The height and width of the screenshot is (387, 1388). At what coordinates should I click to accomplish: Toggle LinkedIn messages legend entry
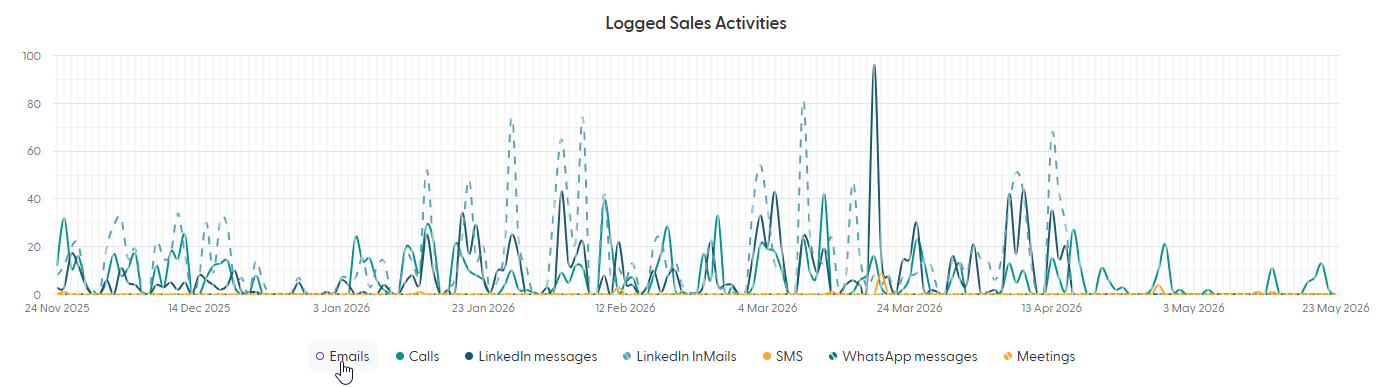531,356
